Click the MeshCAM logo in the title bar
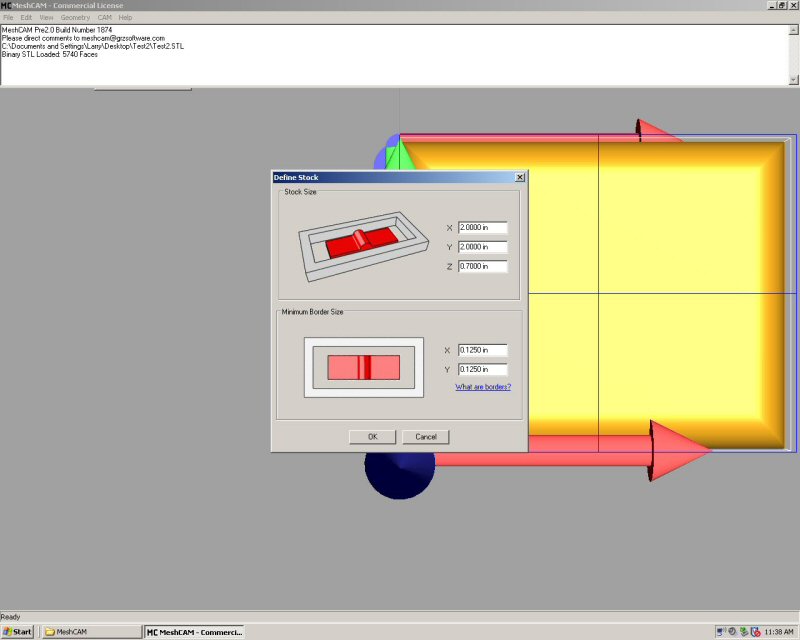 7,5
